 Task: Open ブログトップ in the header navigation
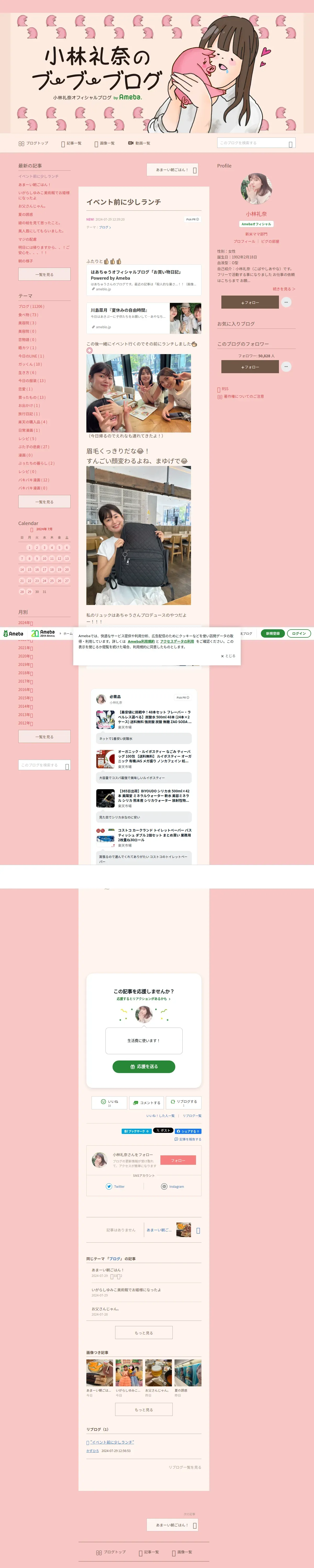click(33, 143)
